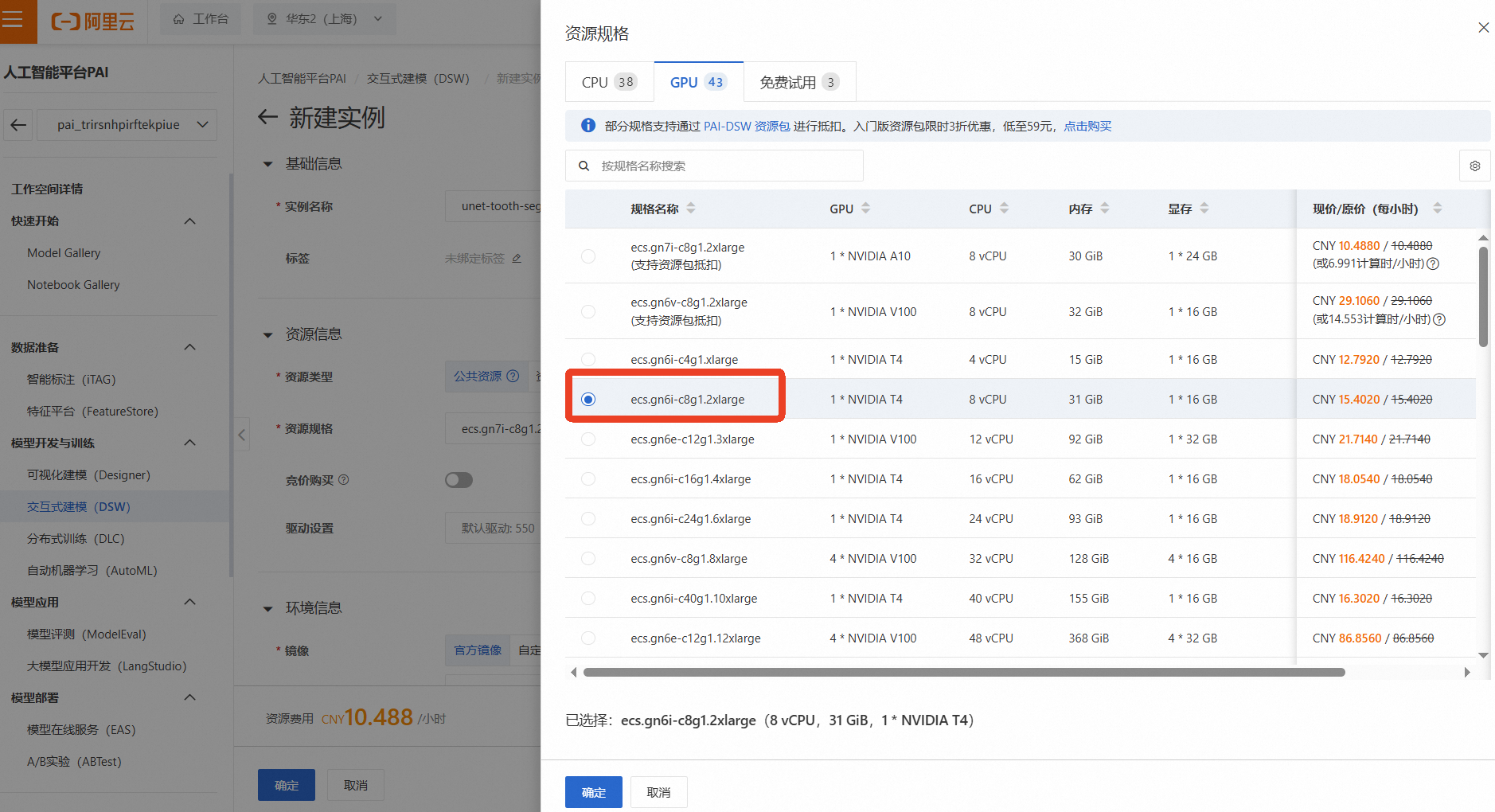Open the hamburger navigation menu

click(14, 19)
